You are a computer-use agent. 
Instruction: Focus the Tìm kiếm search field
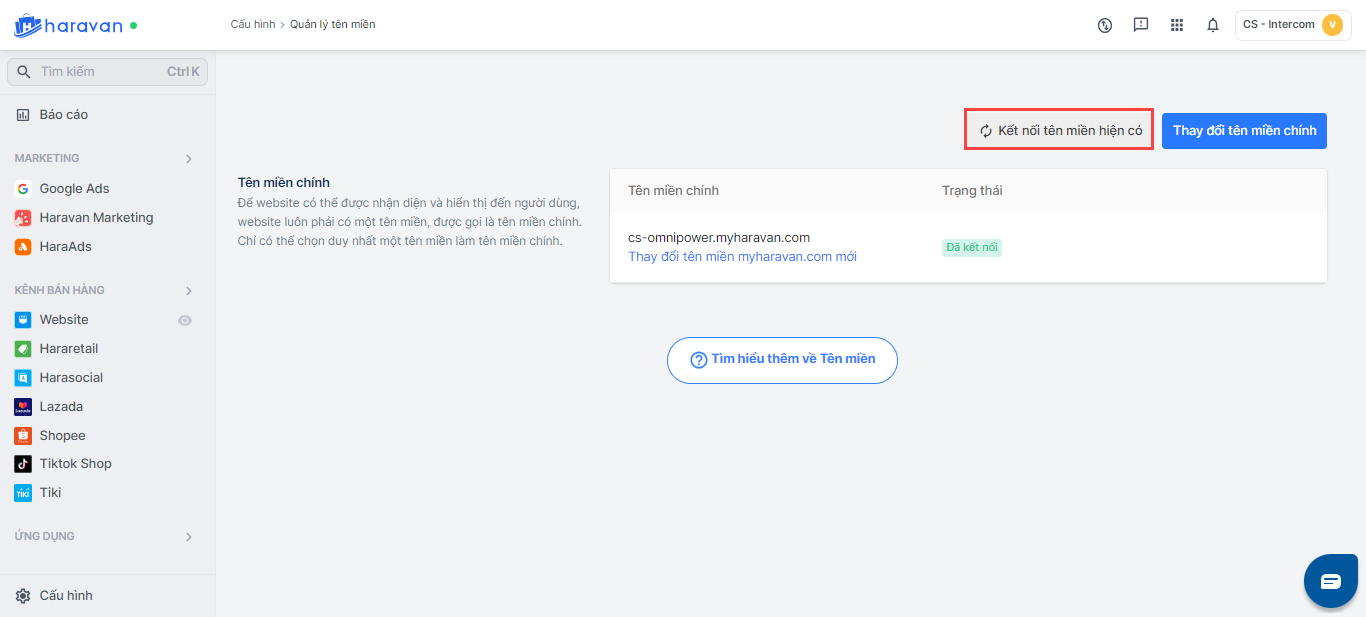pos(100,72)
